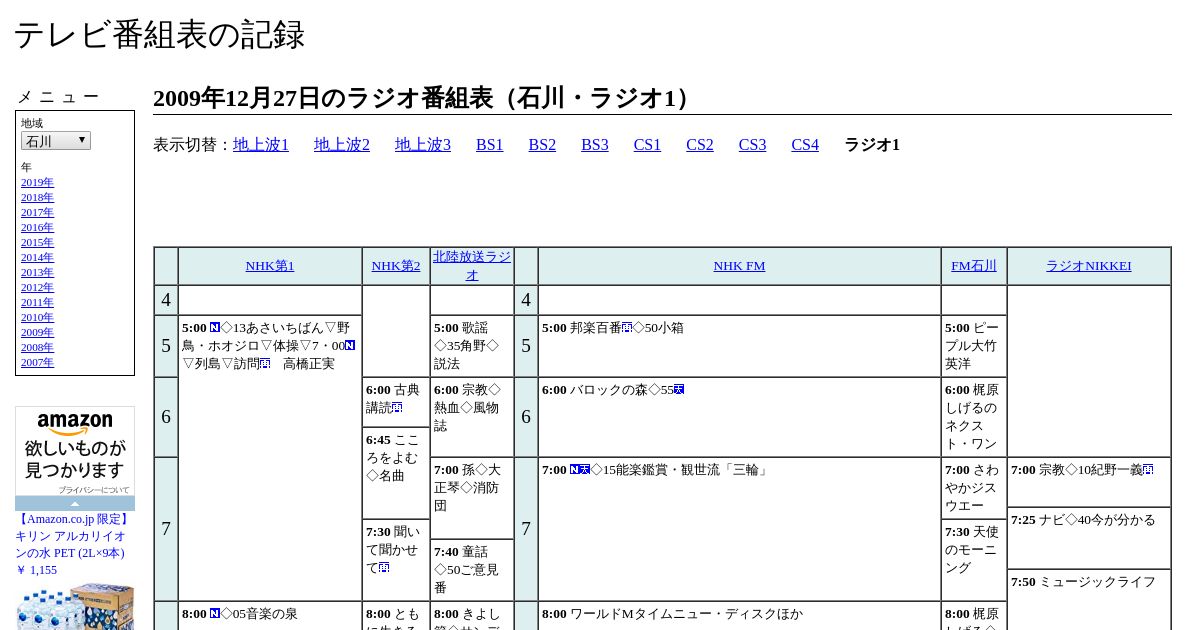
Task: Open the 2008年 archive link
Action: [37, 347]
